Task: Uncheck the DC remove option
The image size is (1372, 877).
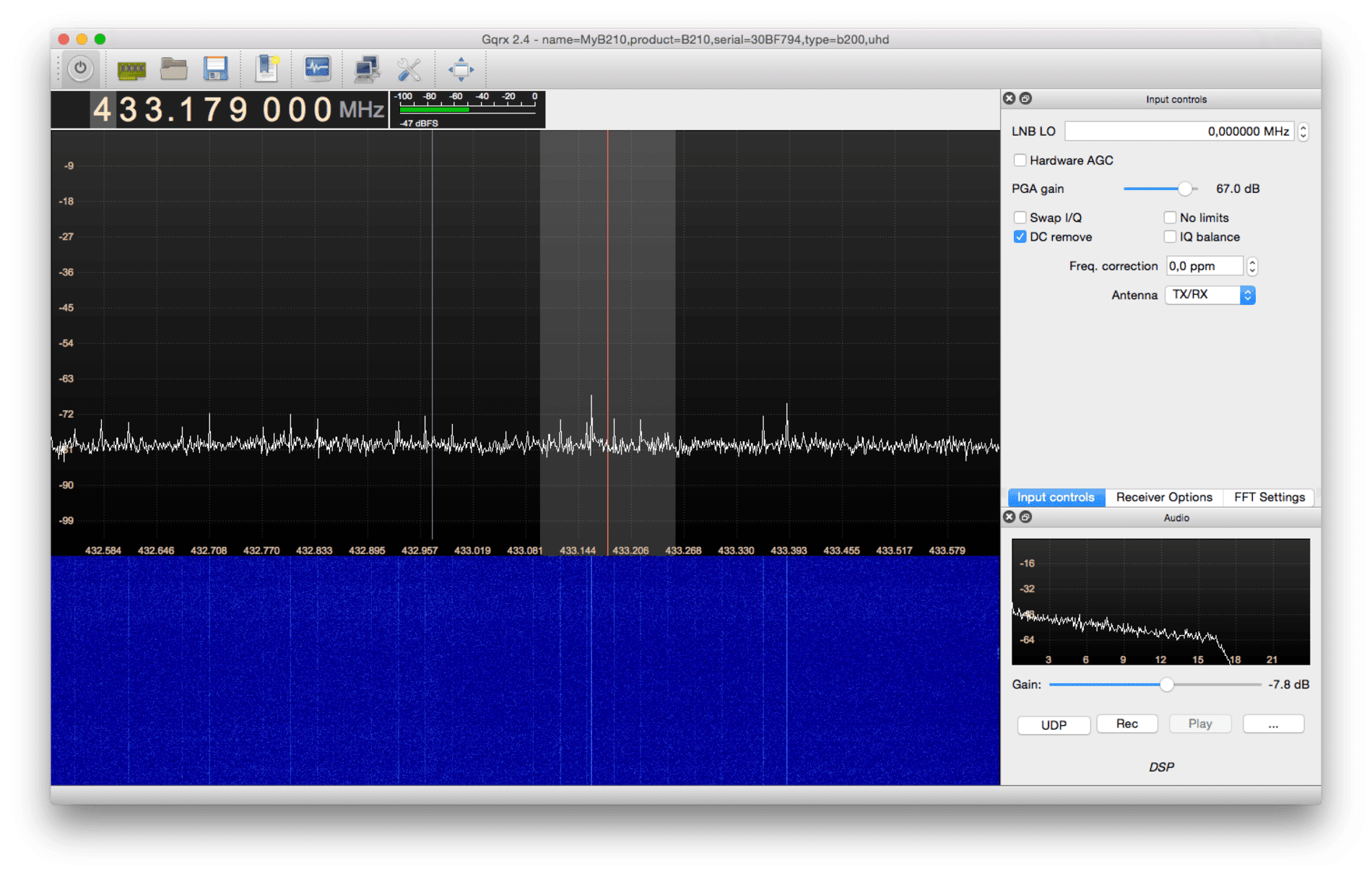Action: pos(1020,236)
